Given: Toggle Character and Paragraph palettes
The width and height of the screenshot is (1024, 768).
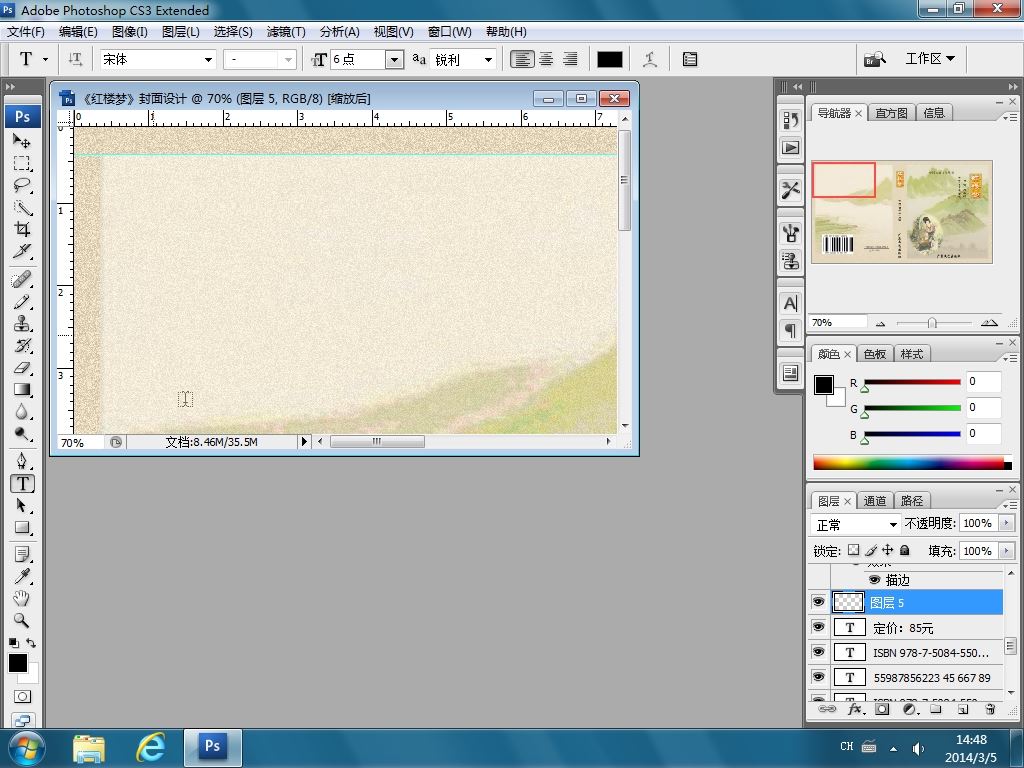Looking at the screenshot, I should coord(690,59).
